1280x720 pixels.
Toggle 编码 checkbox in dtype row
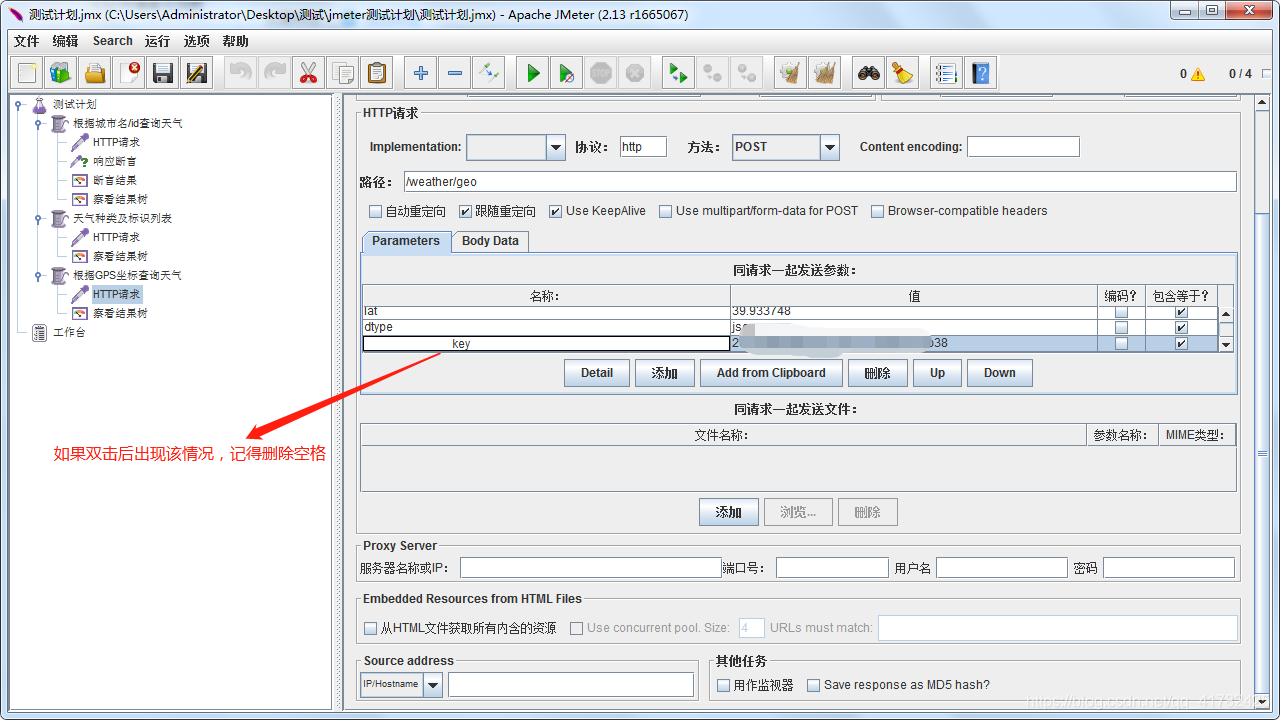click(1121, 327)
